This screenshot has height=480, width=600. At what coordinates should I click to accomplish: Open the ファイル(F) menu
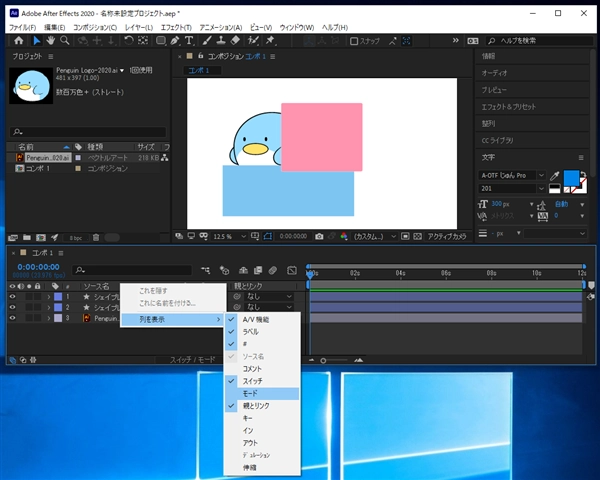pos(23,28)
